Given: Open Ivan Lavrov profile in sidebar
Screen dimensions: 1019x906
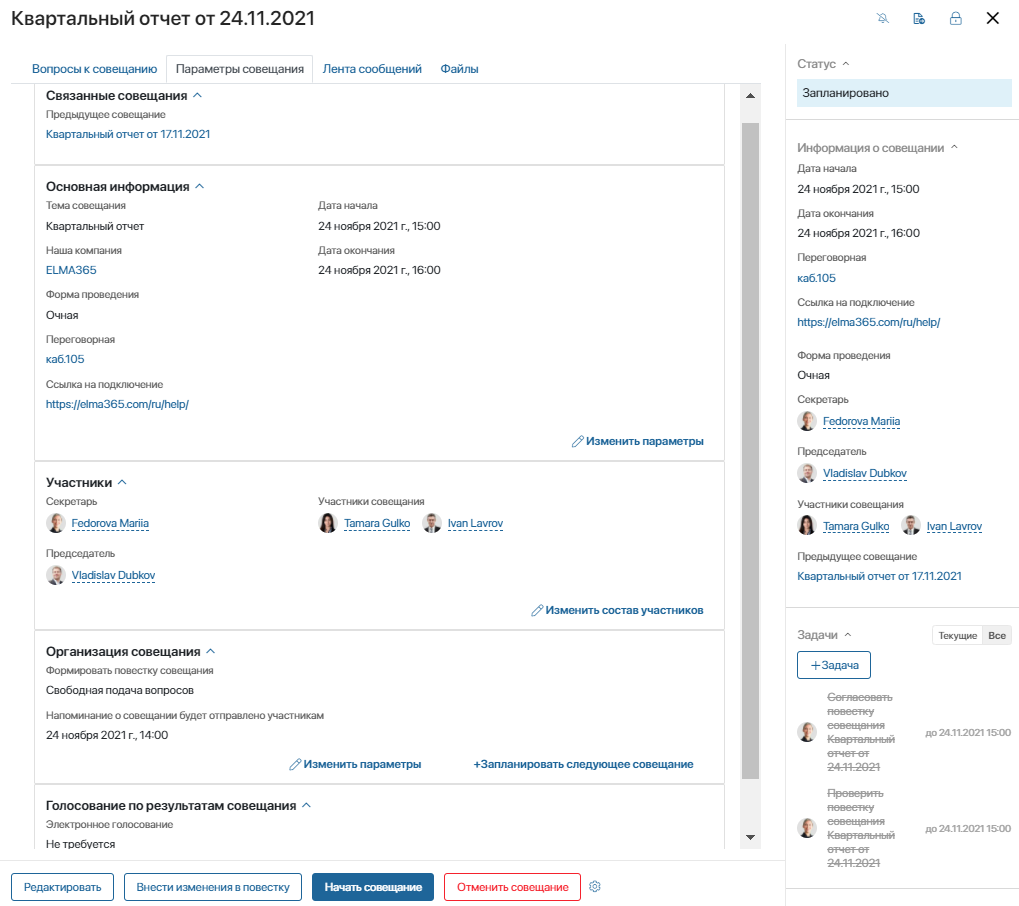Looking at the screenshot, I should pos(954,526).
